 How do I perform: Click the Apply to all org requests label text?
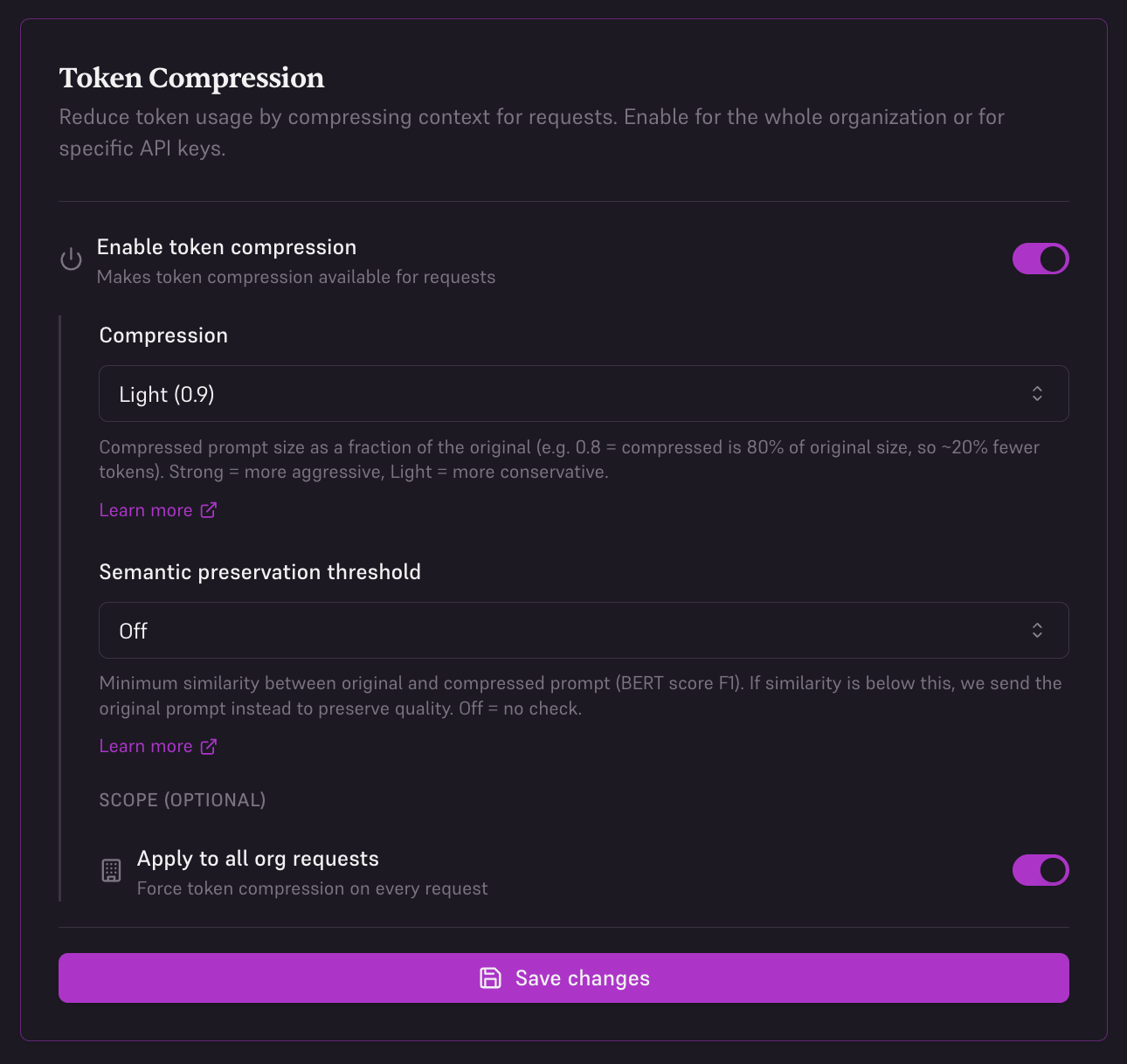tap(257, 859)
